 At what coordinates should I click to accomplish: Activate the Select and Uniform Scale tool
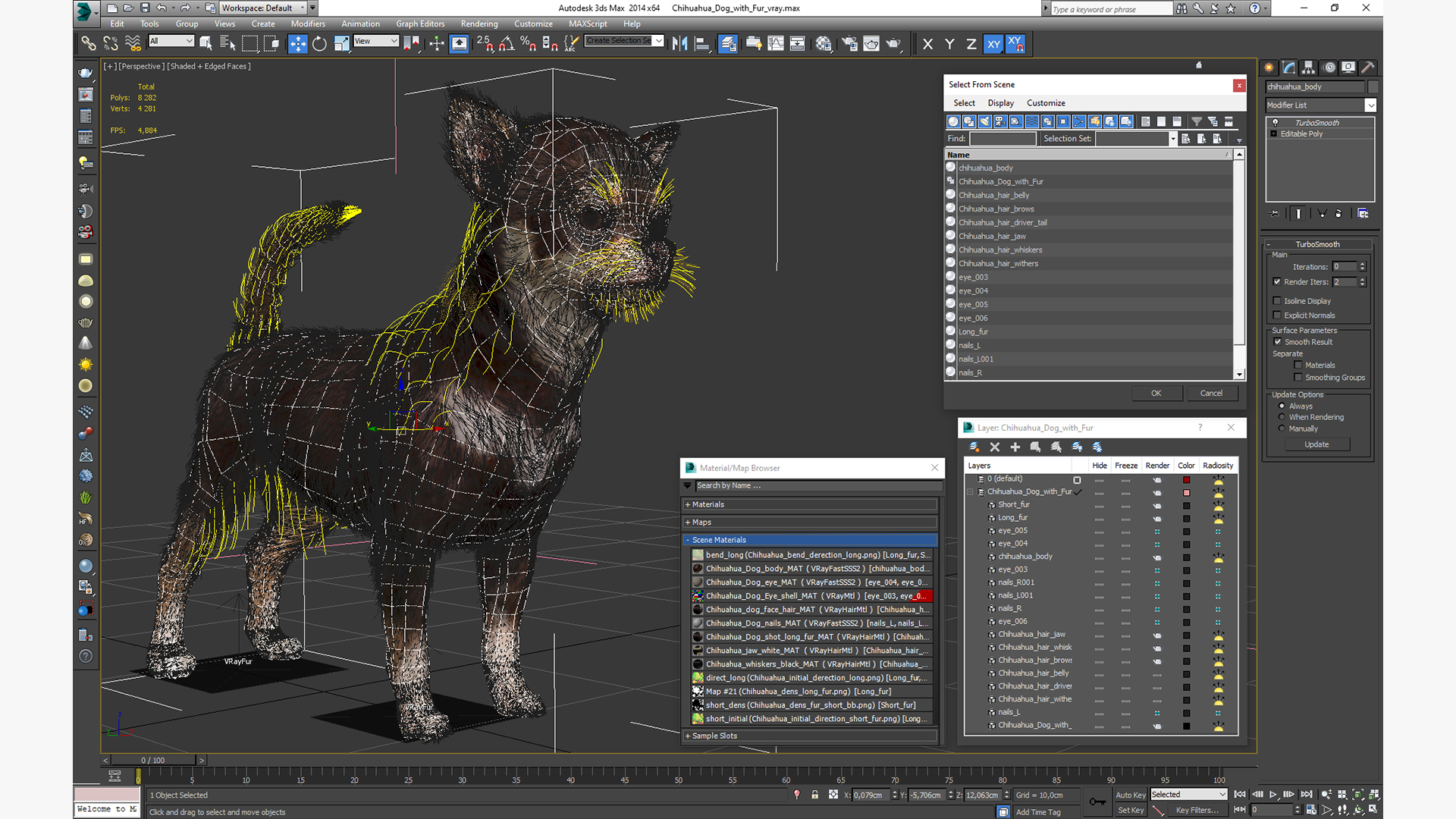coord(342,44)
